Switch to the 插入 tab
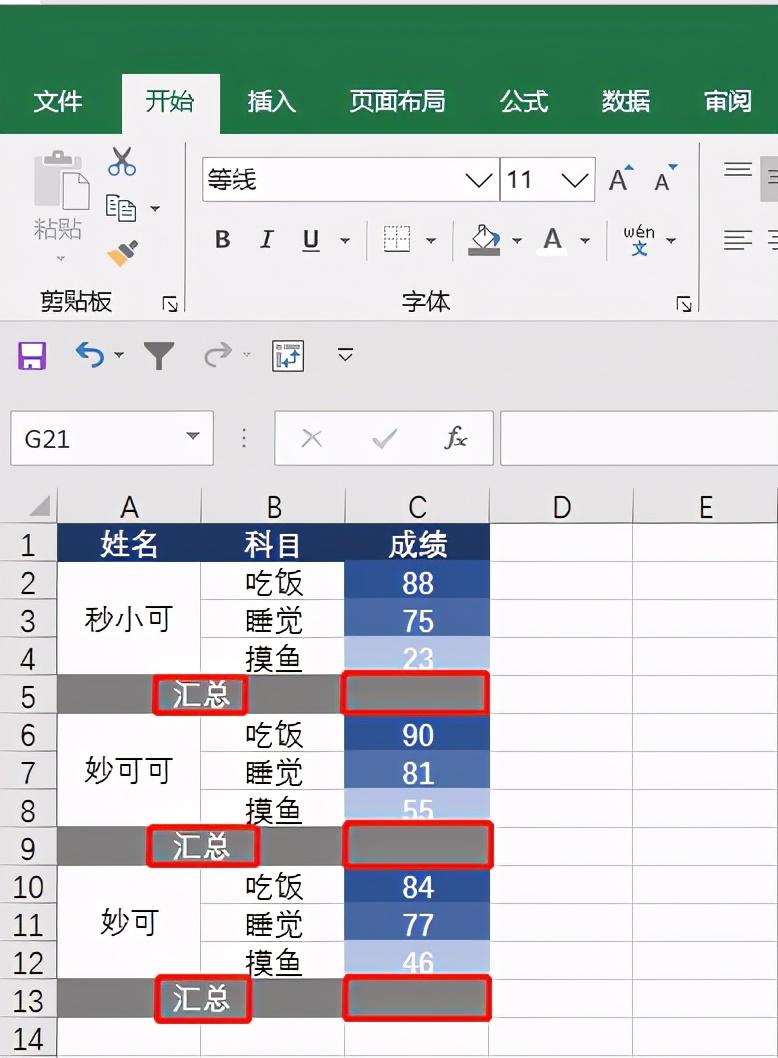This screenshot has width=778, height=1058. (271, 102)
